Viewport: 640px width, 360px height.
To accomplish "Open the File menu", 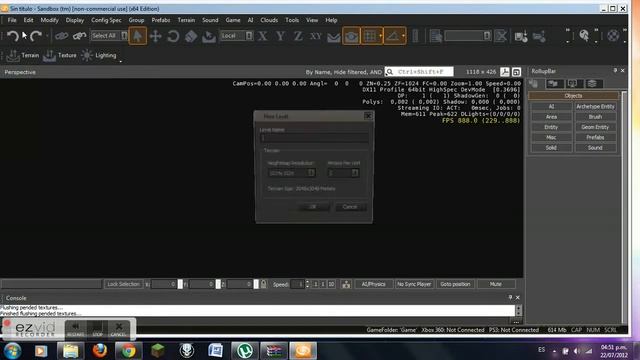I will [x=12, y=20].
